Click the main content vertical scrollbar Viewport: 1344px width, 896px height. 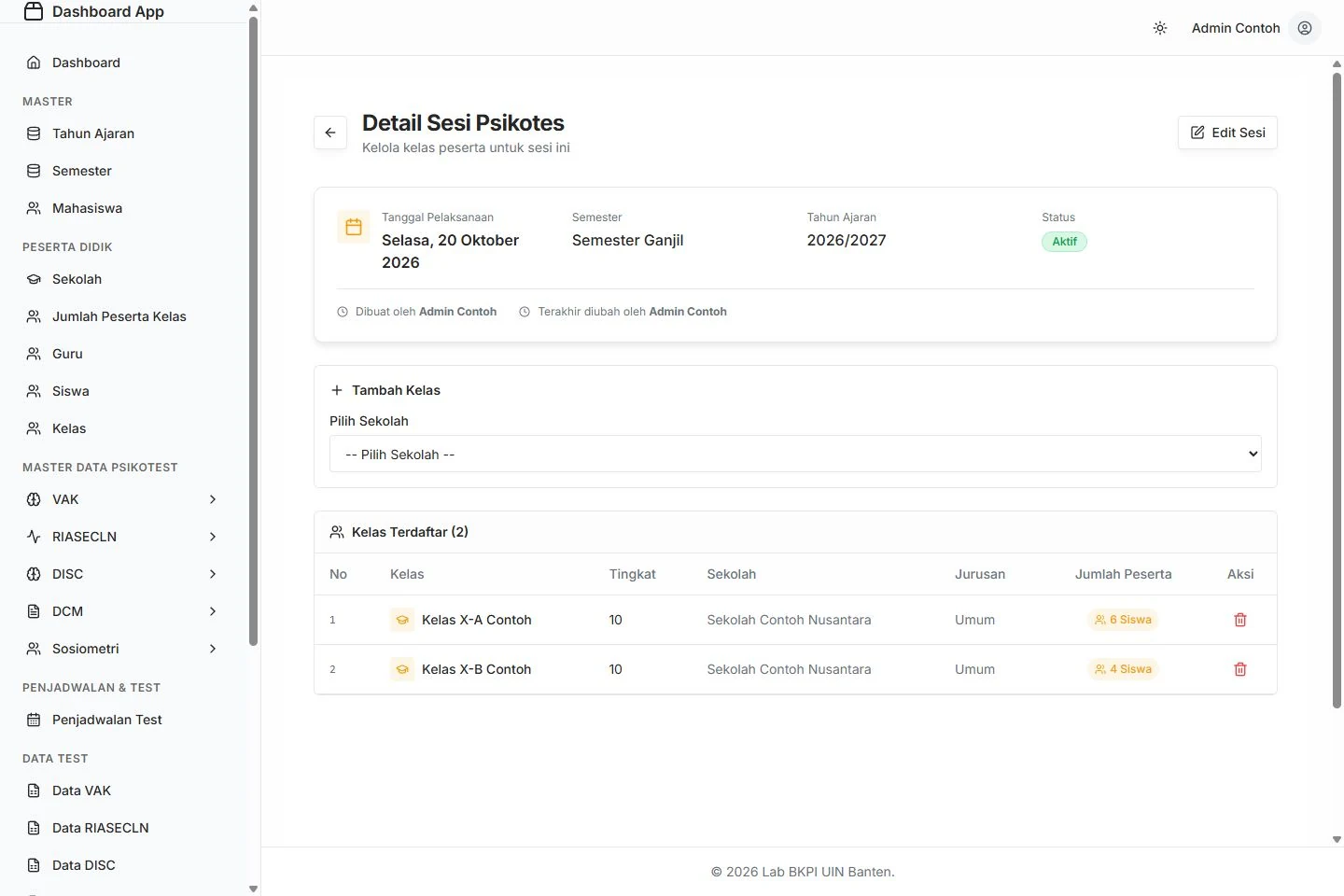pos(1337,392)
